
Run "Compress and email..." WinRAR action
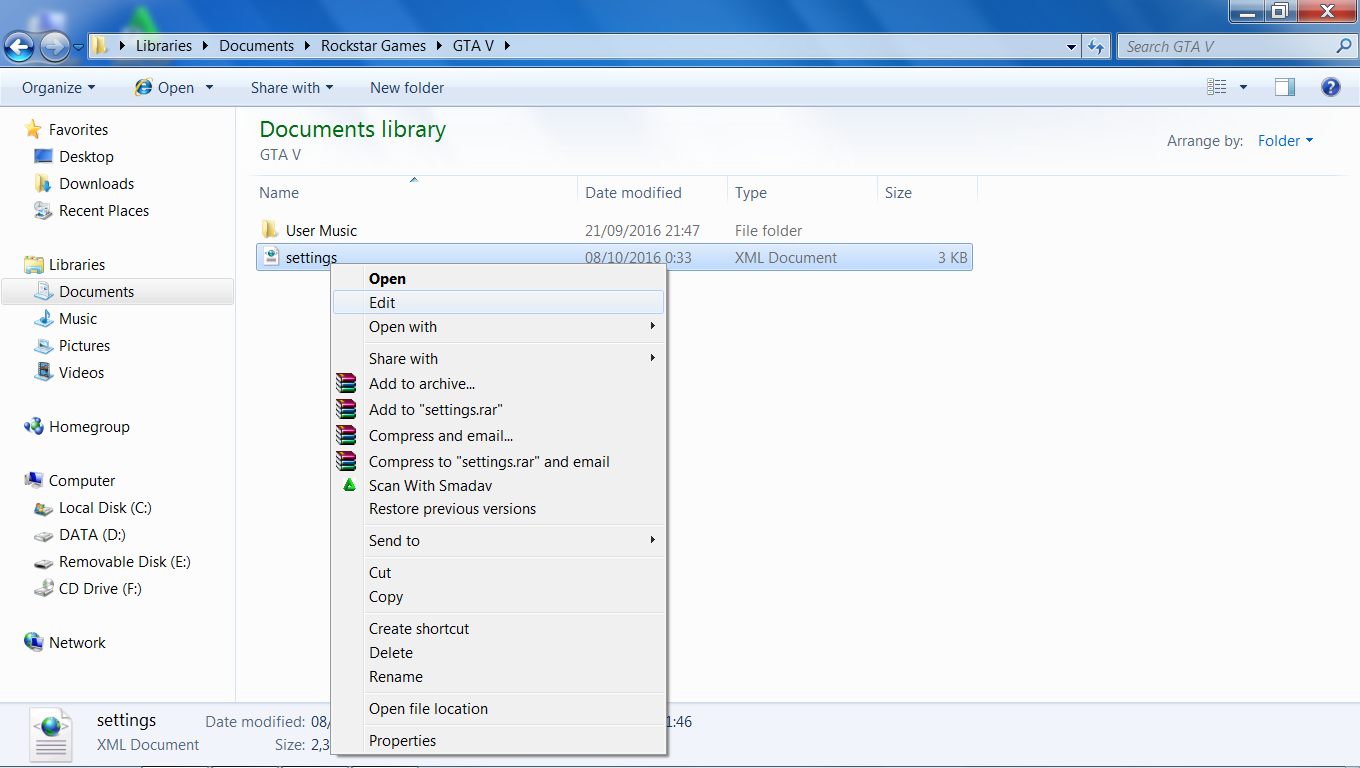pos(441,435)
